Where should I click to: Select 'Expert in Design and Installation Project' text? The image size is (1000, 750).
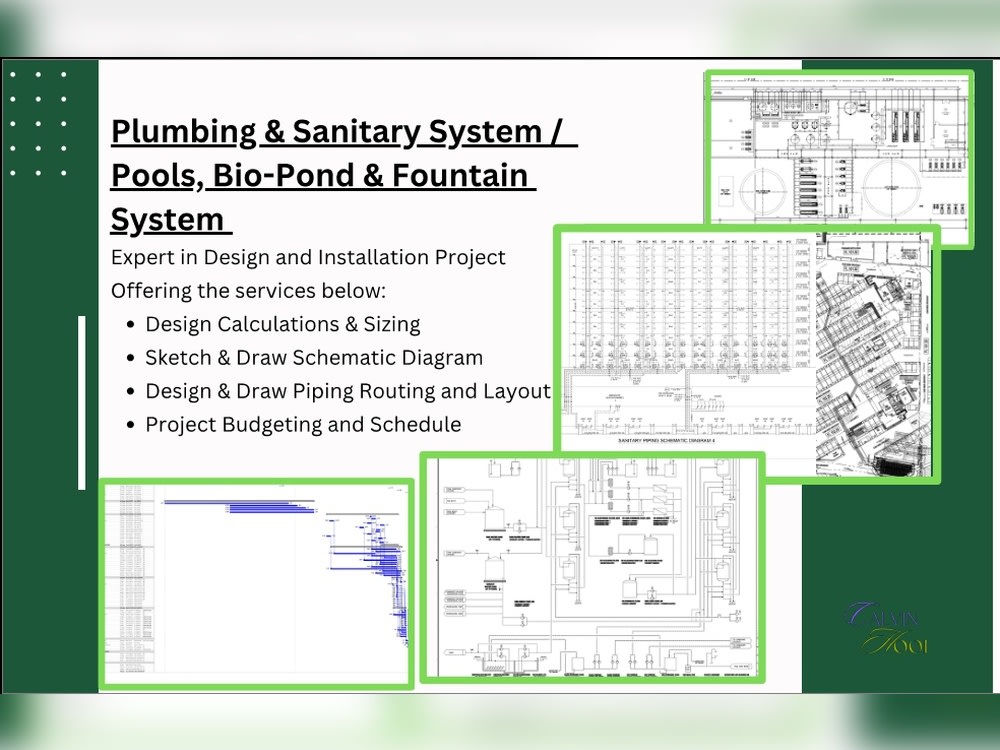click(308, 257)
